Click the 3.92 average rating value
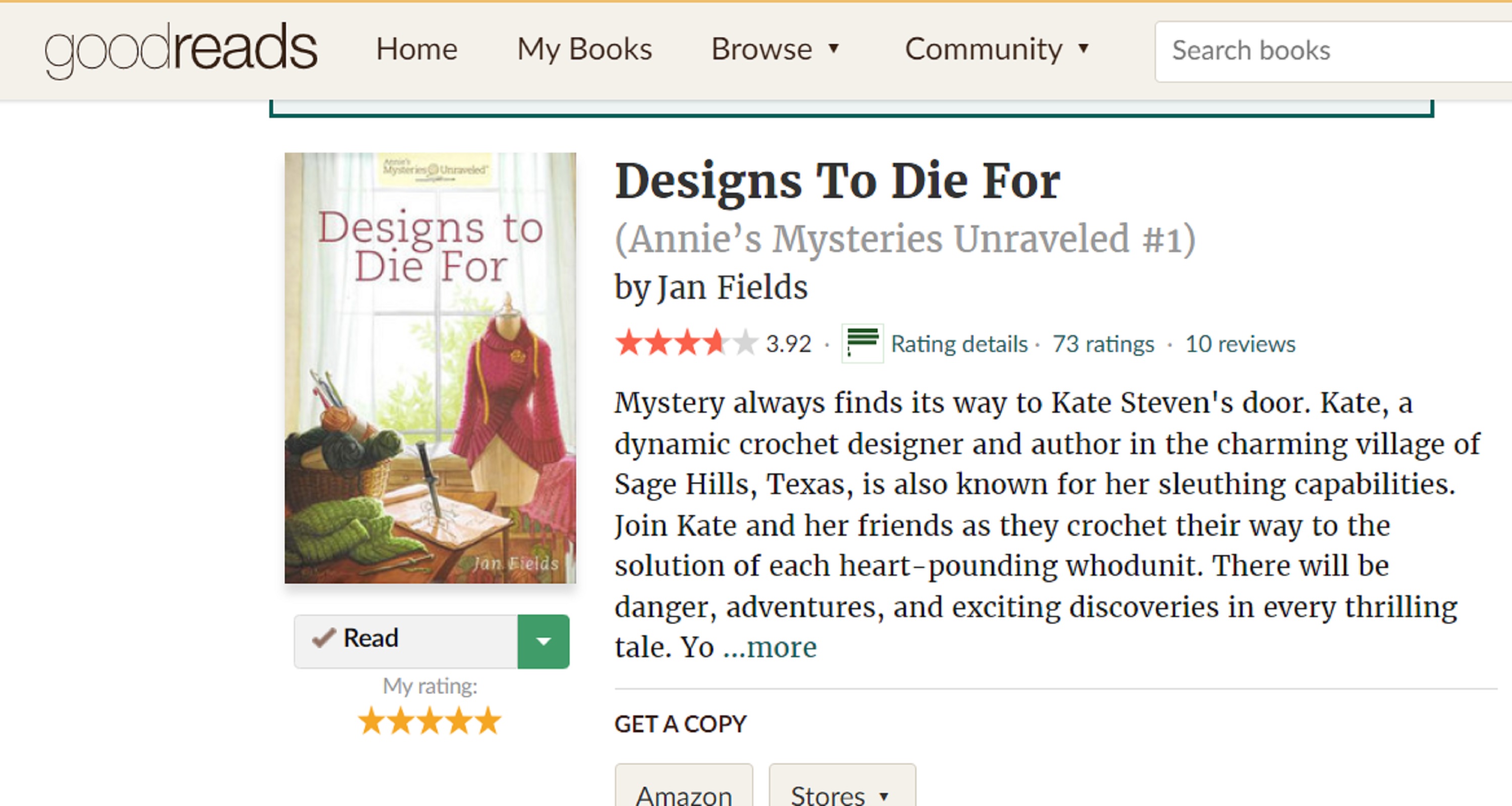 [789, 344]
